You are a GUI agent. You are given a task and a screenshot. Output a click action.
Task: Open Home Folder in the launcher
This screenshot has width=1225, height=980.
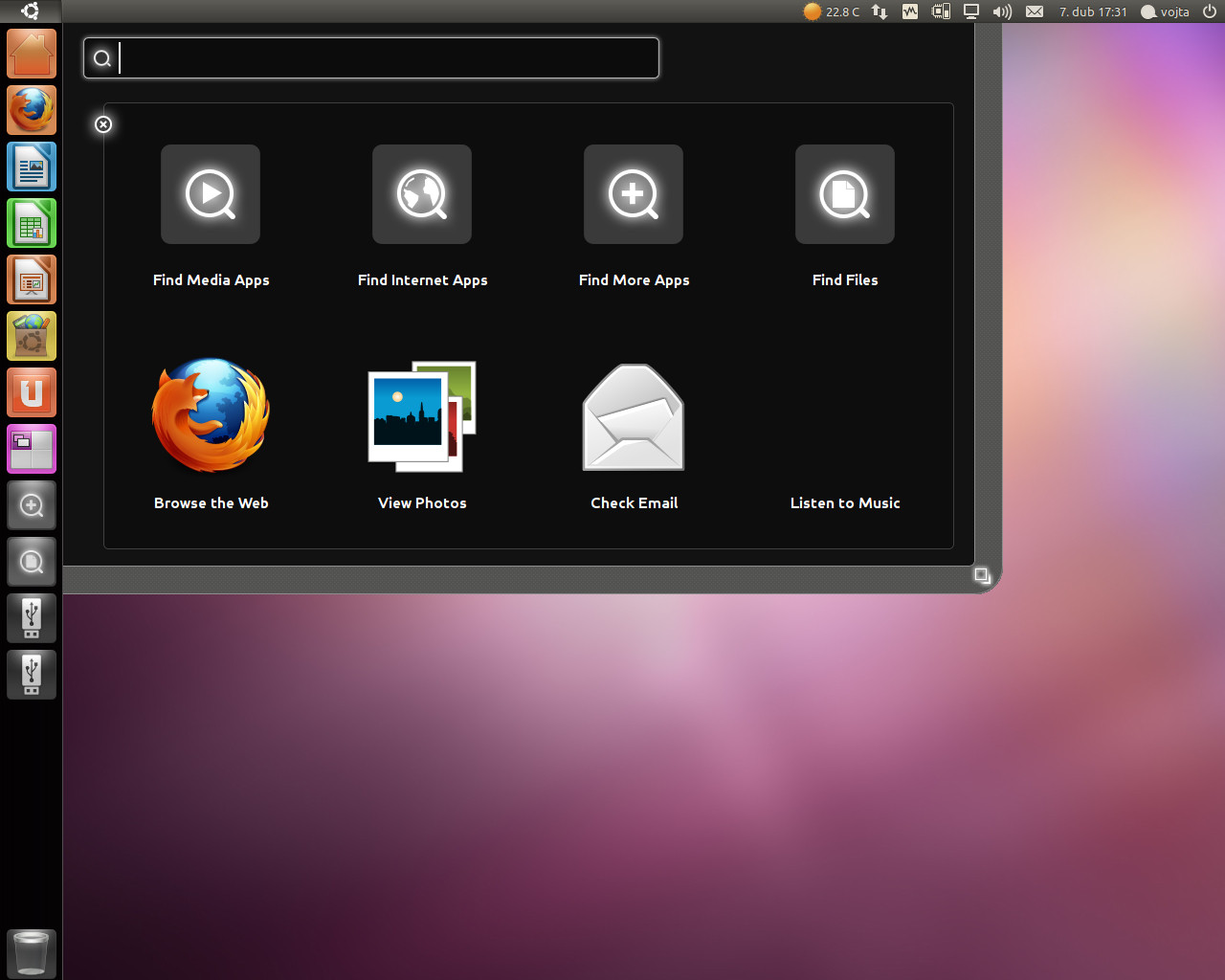[x=32, y=54]
